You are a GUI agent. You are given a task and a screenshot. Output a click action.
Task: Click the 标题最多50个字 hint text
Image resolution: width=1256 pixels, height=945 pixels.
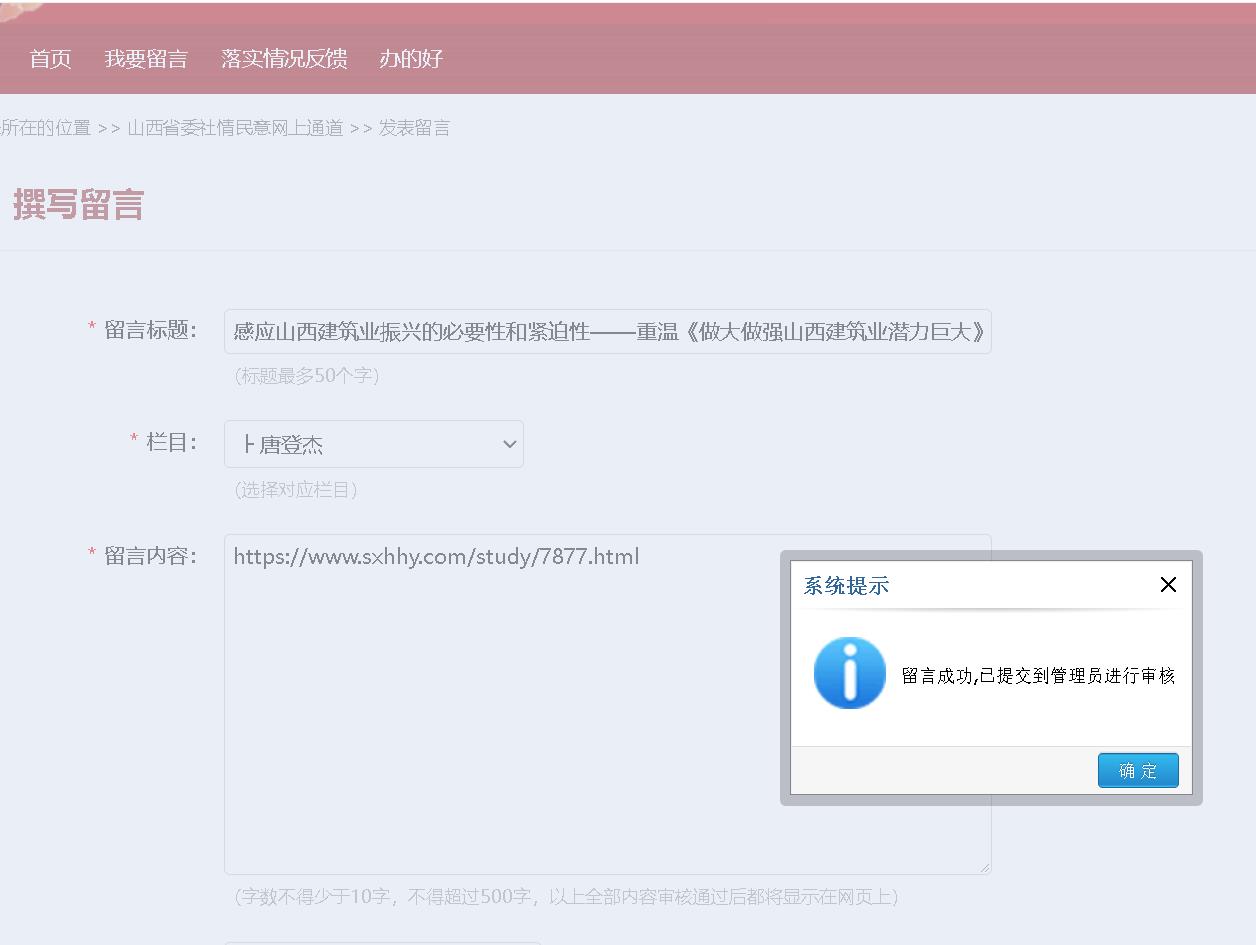pyautogui.click(x=307, y=376)
